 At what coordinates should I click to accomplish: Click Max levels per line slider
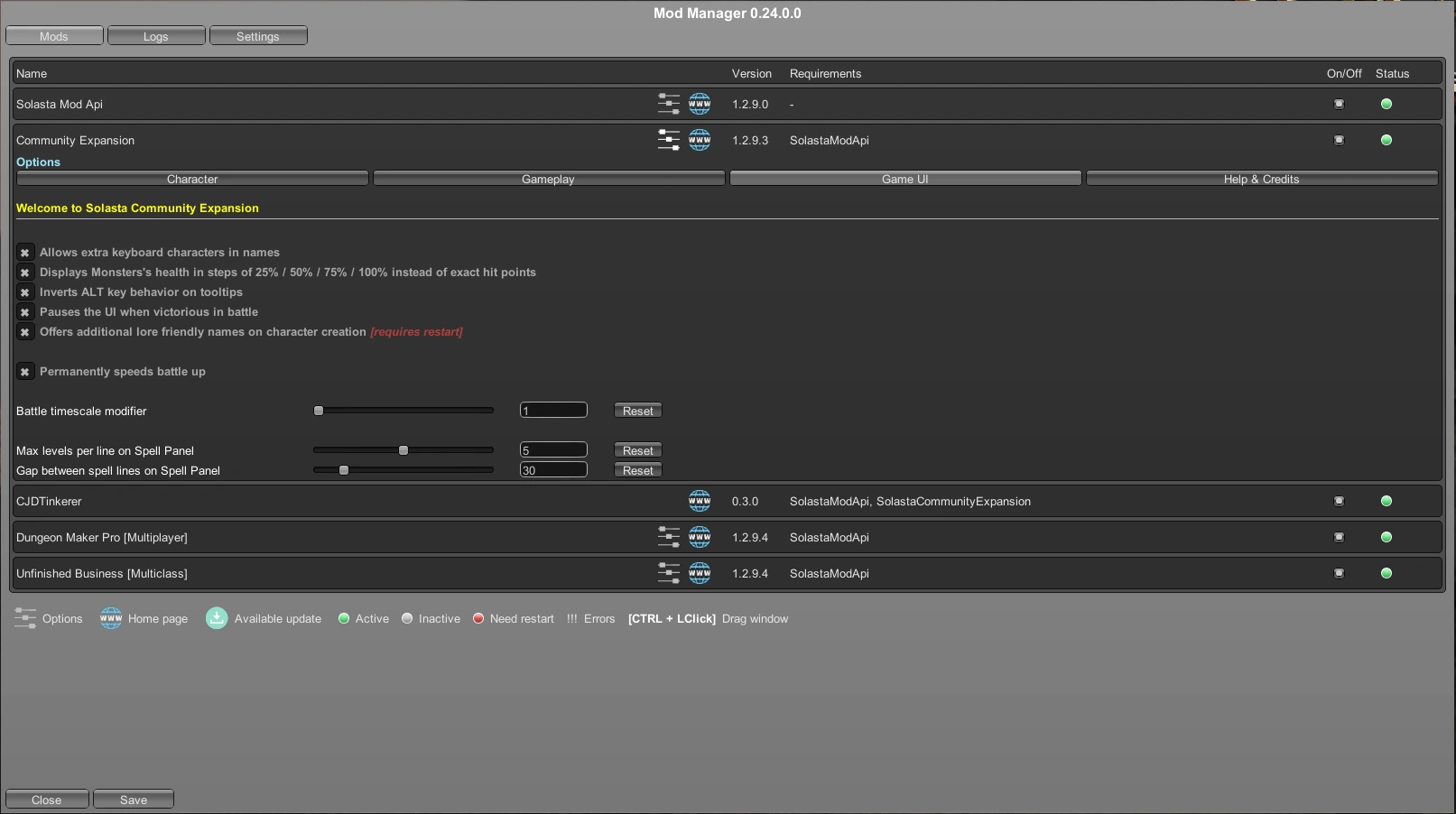tap(403, 450)
